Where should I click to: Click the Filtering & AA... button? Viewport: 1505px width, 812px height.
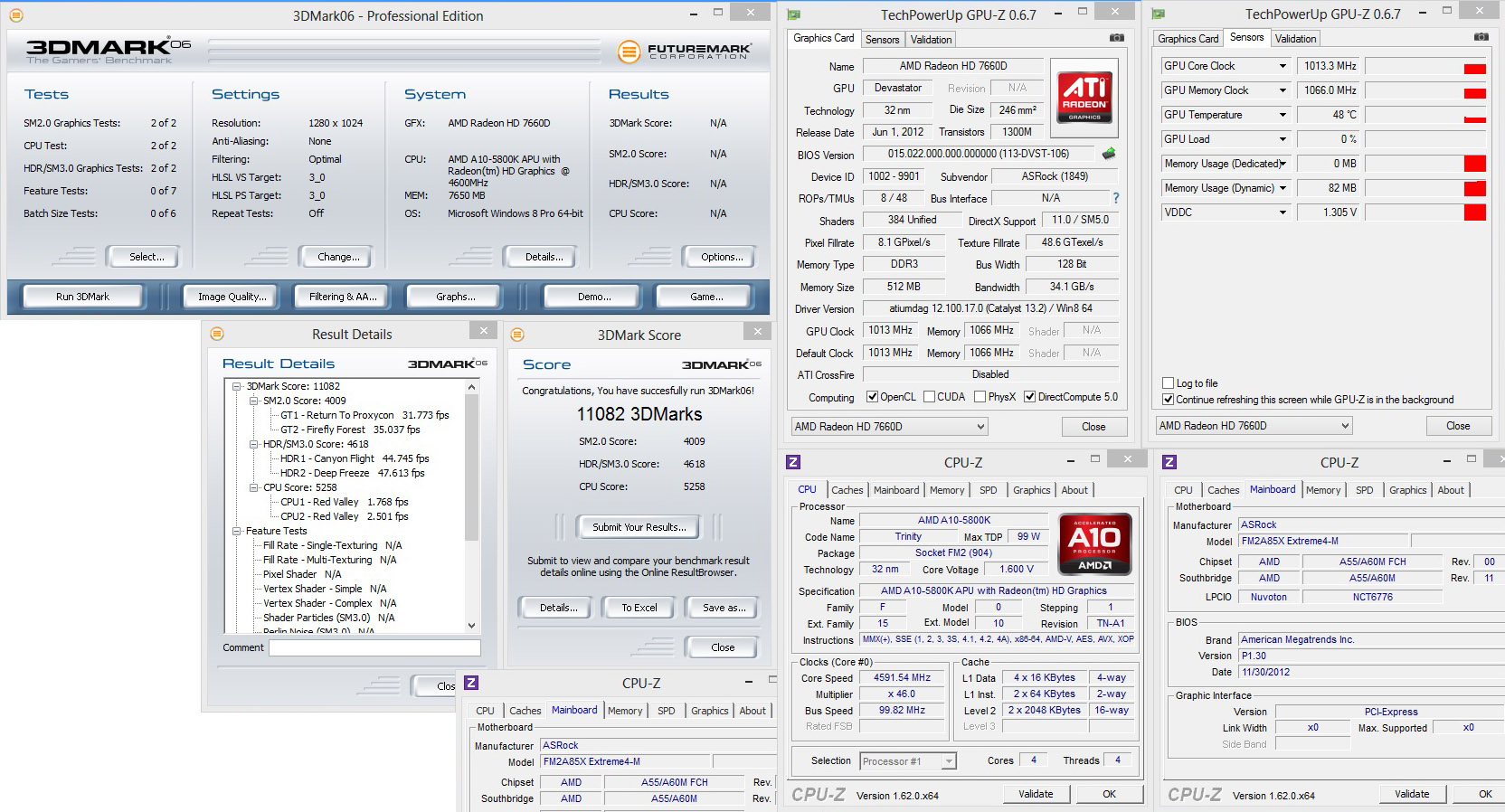click(343, 297)
